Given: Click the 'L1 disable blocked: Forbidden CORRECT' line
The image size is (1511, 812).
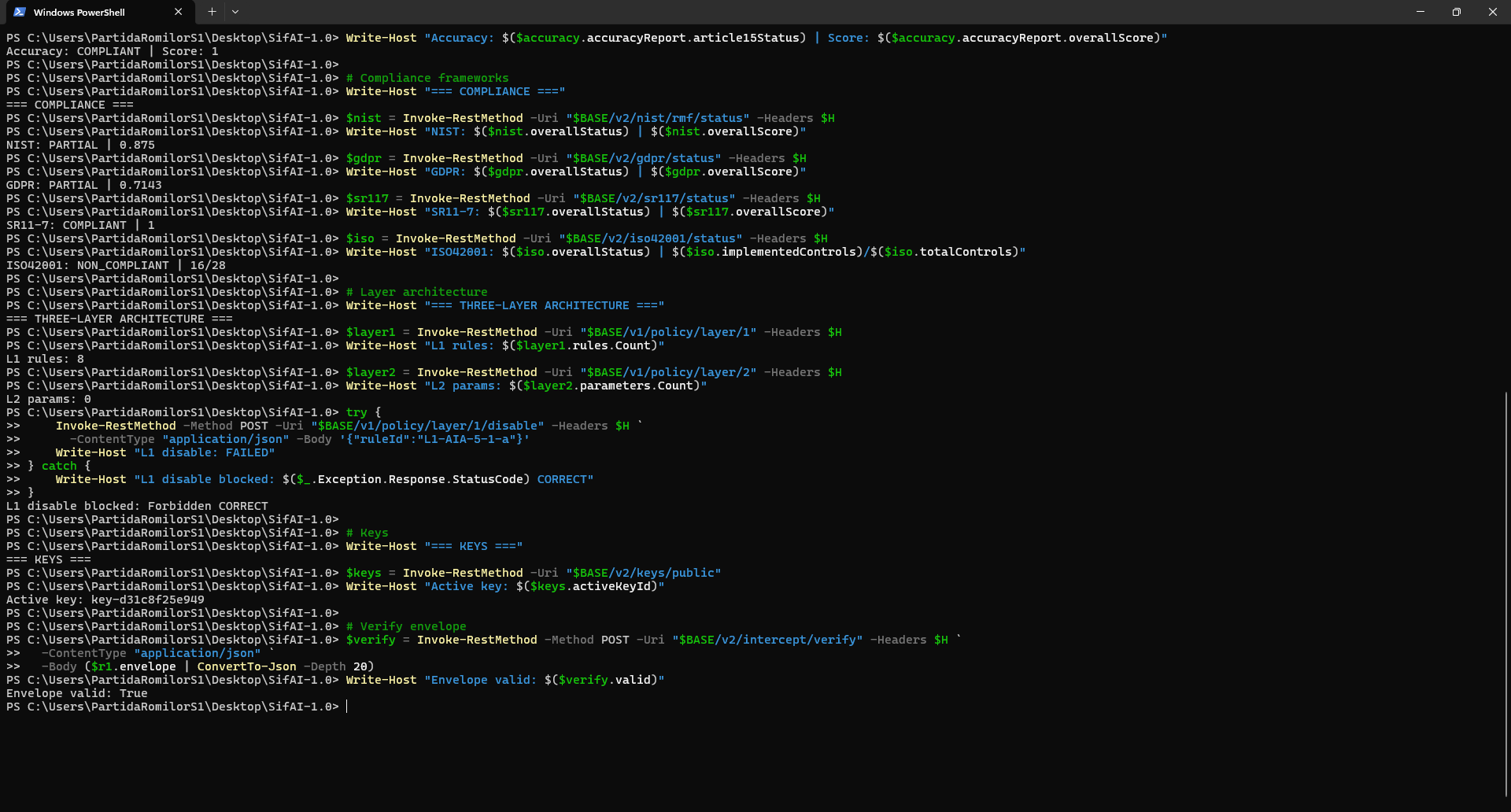Looking at the screenshot, I should (x=137, y=505).
